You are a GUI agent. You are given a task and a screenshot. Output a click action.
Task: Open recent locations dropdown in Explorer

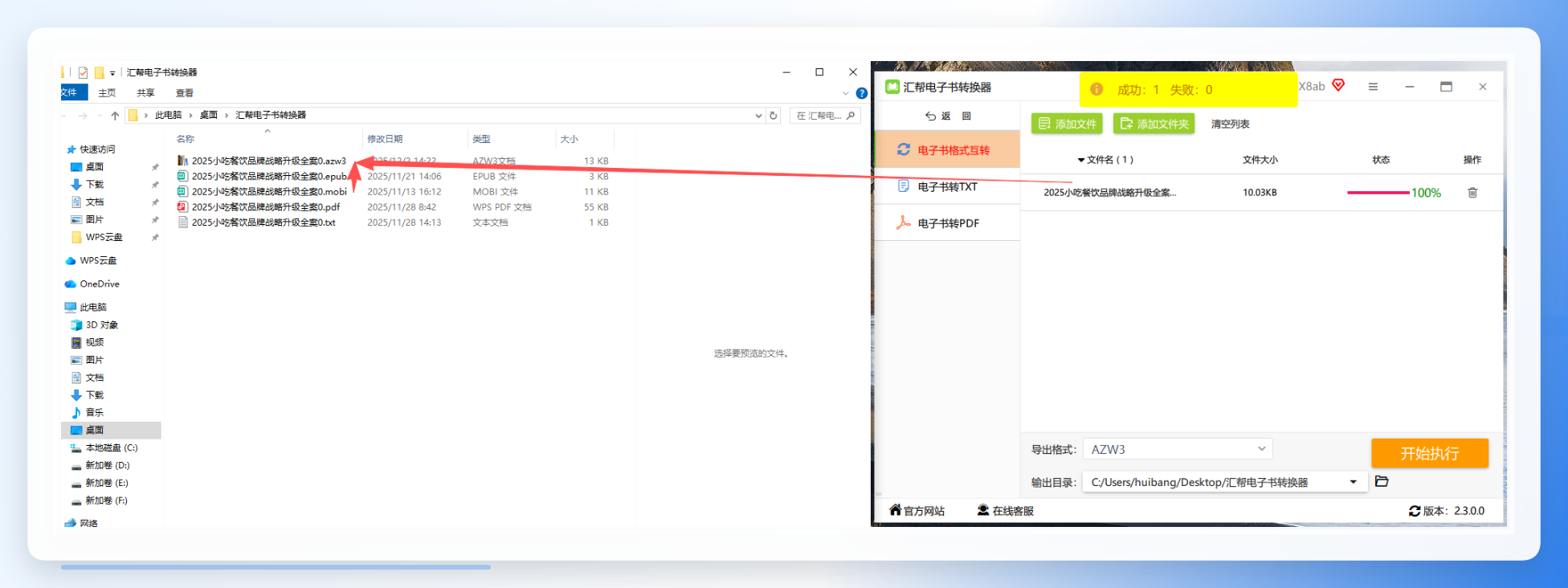tap(100, 116)
